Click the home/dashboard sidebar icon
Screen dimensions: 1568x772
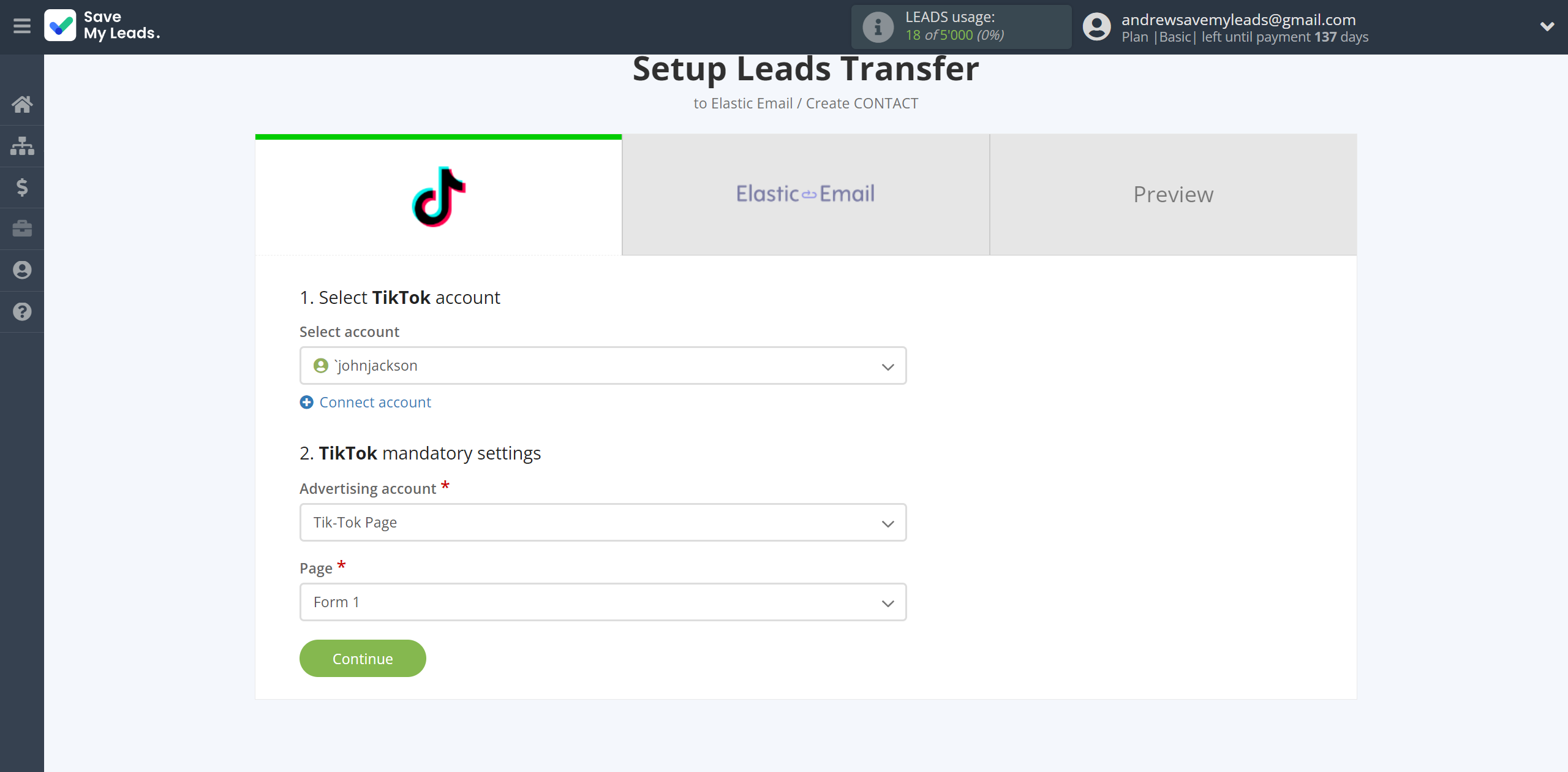(x=22, y=103)
